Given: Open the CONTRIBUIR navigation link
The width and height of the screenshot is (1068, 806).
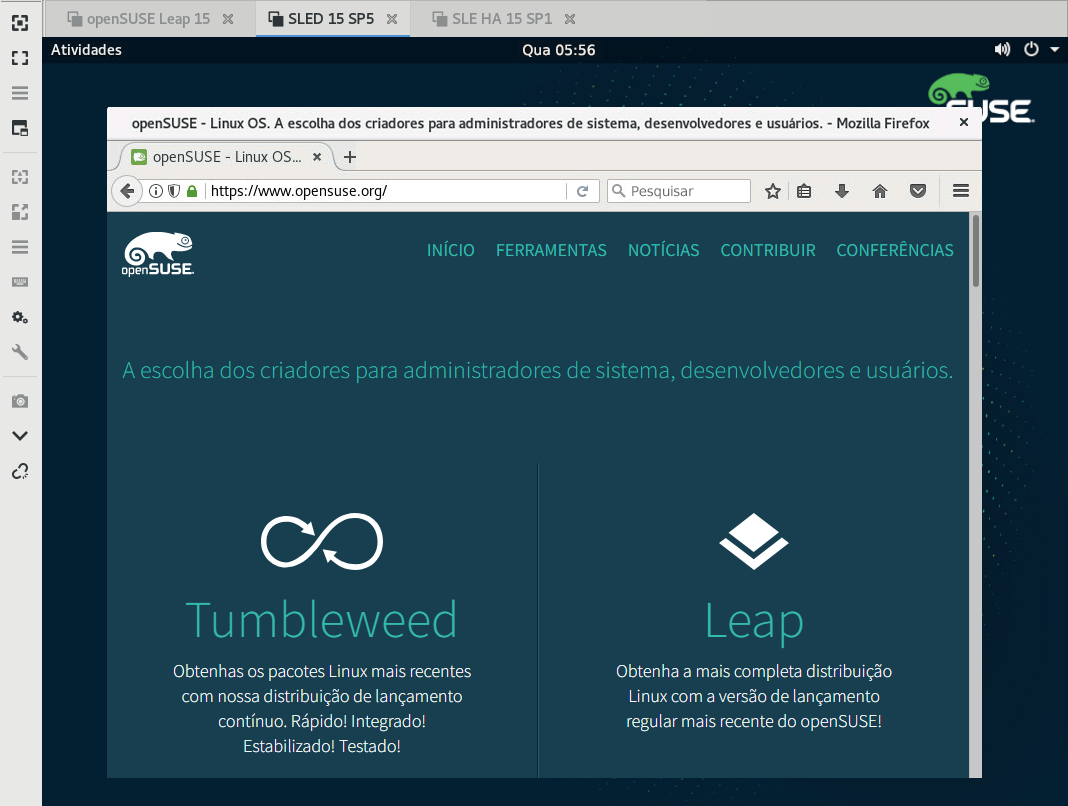Looking at the screenshot, I should tap(768, 250).
